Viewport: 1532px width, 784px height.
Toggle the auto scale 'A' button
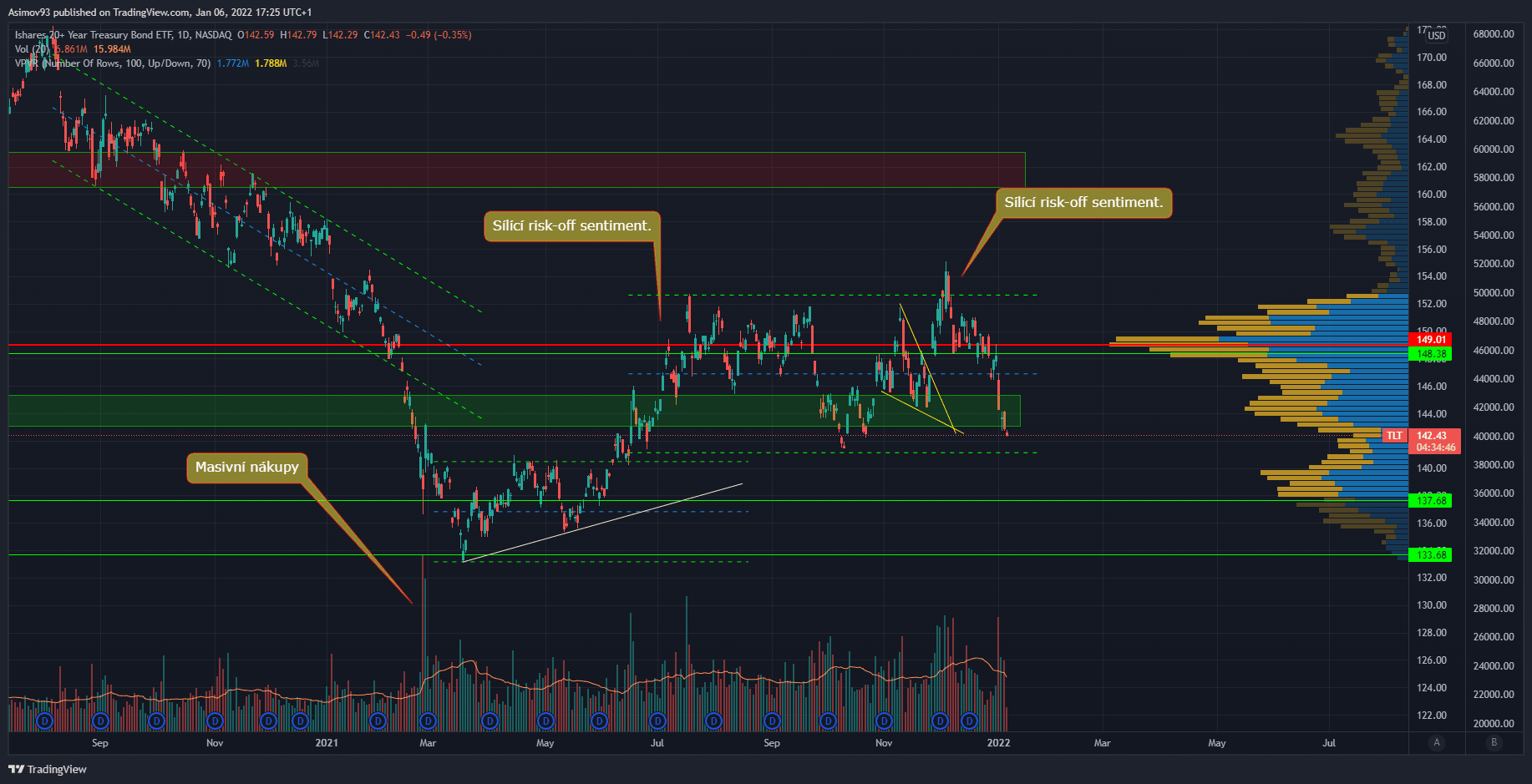click(1437, 742)
